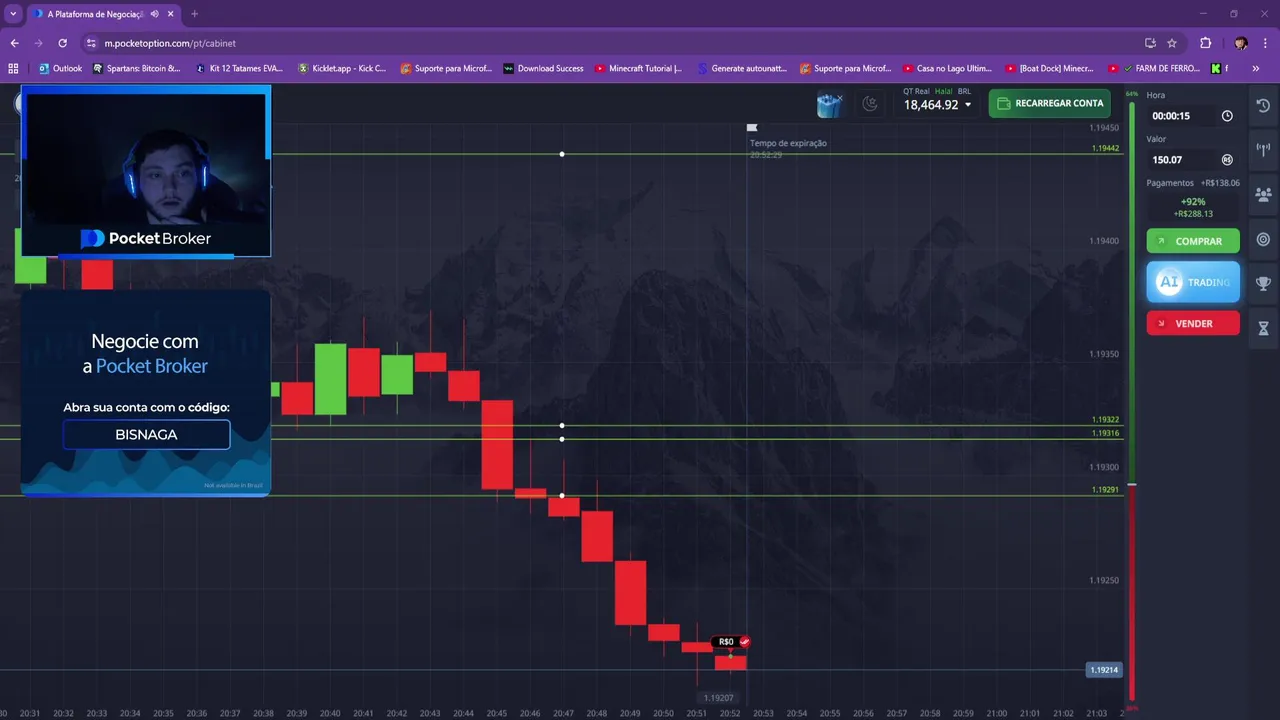
Task: Open the Chrome three-dot menu
Action: click(1266, 43)
